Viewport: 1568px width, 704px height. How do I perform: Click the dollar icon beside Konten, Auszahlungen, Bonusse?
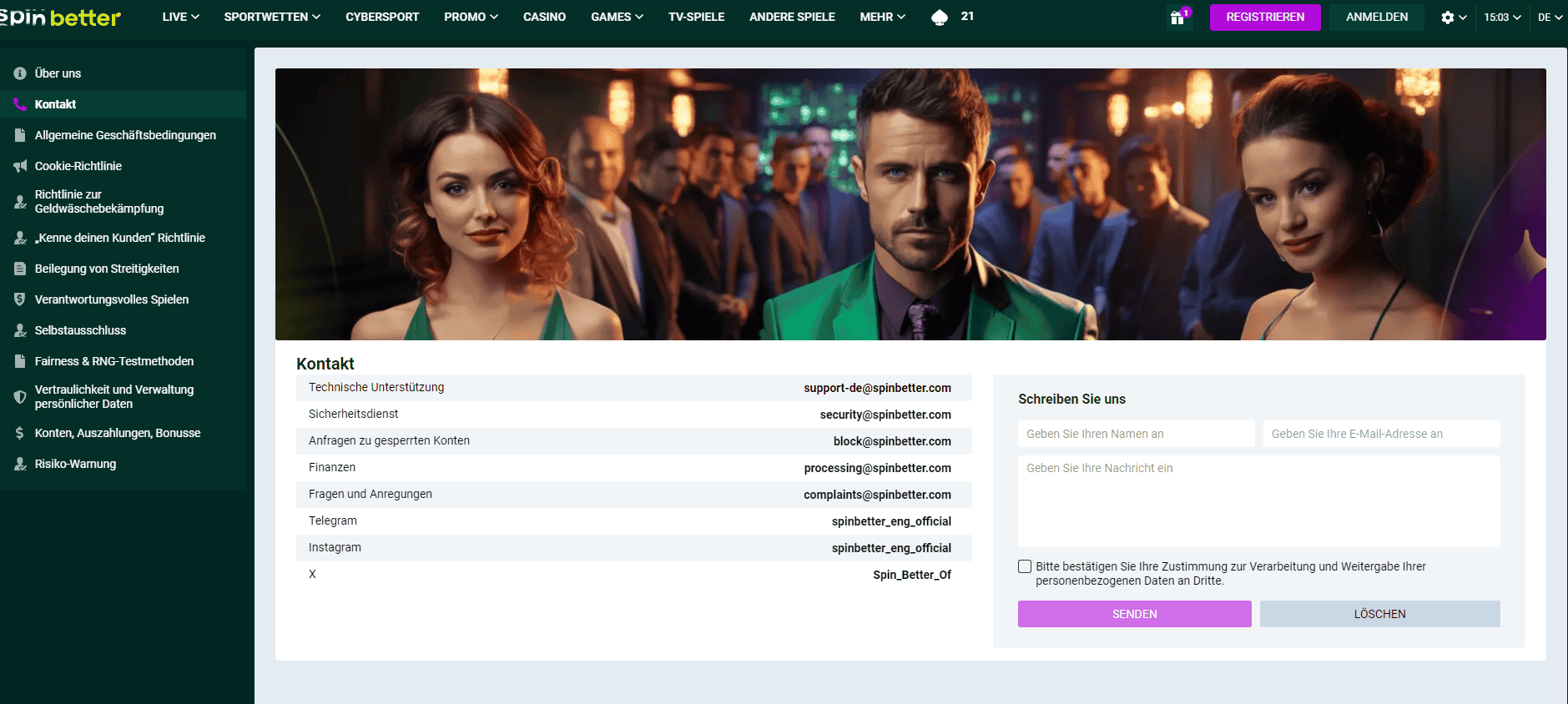pos(20,433)
